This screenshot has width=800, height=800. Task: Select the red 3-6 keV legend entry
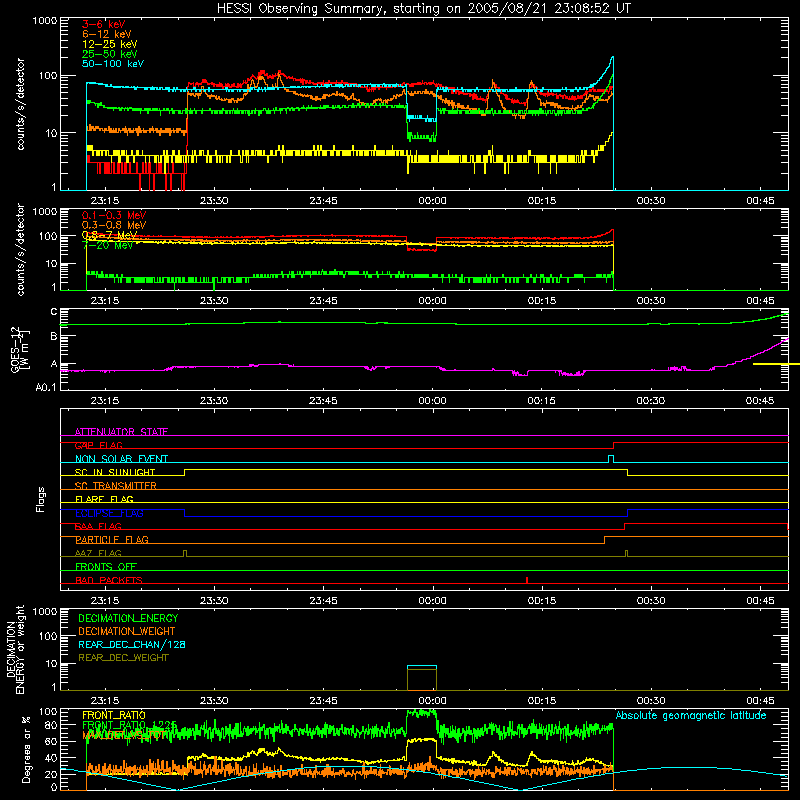pos(104,24)
